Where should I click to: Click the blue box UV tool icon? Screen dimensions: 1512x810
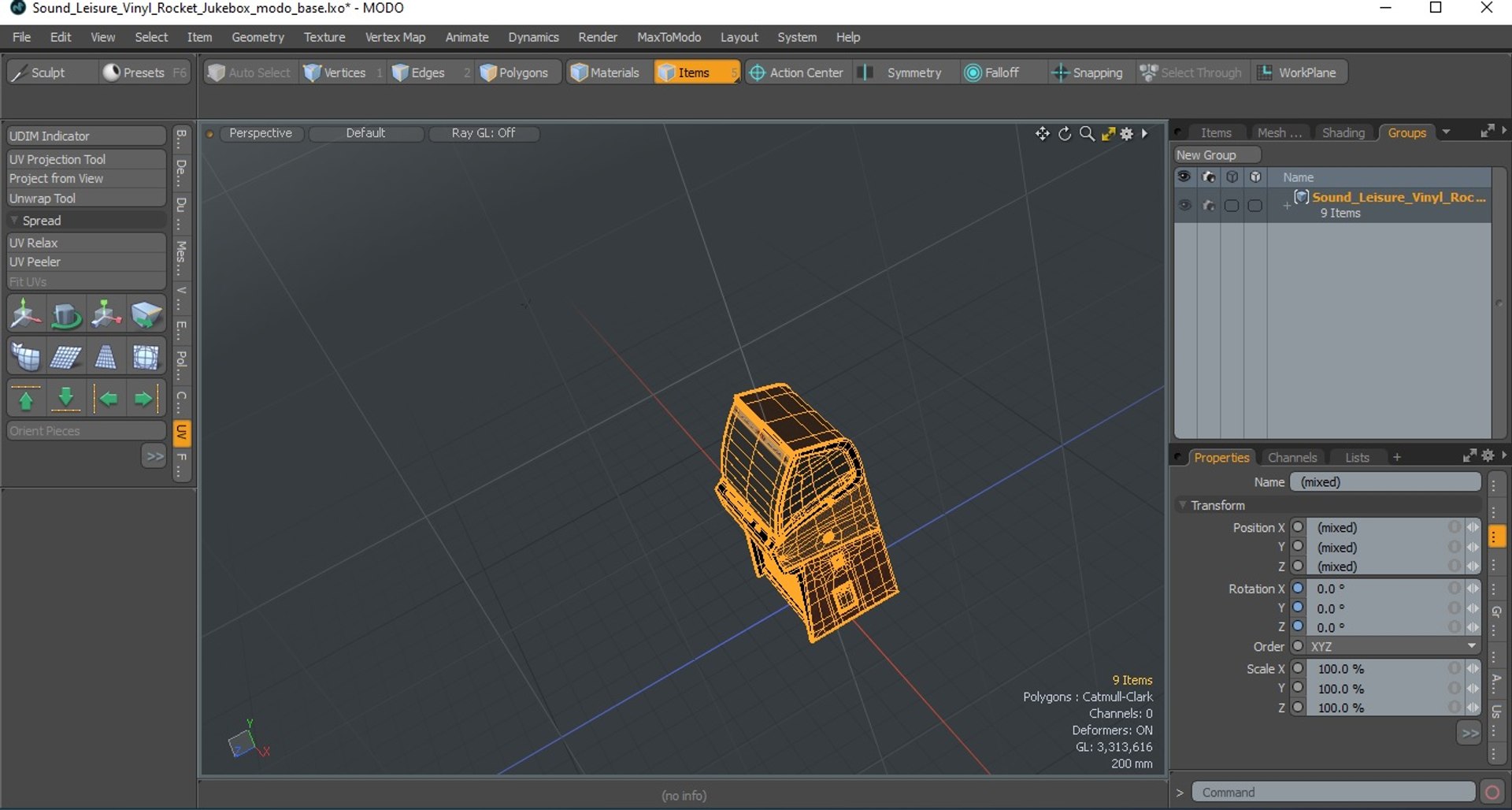click(x=146, y=315)
